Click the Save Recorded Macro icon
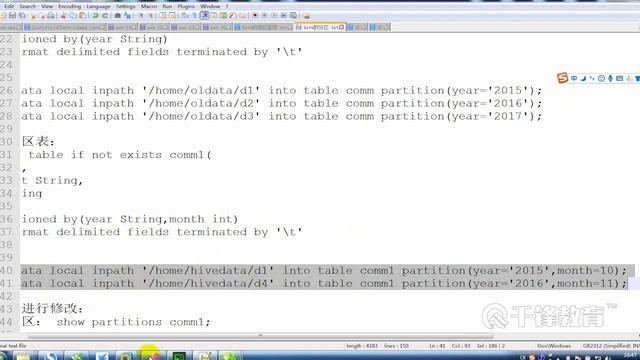Screen dimensions: 640x360 pos(293,16)
